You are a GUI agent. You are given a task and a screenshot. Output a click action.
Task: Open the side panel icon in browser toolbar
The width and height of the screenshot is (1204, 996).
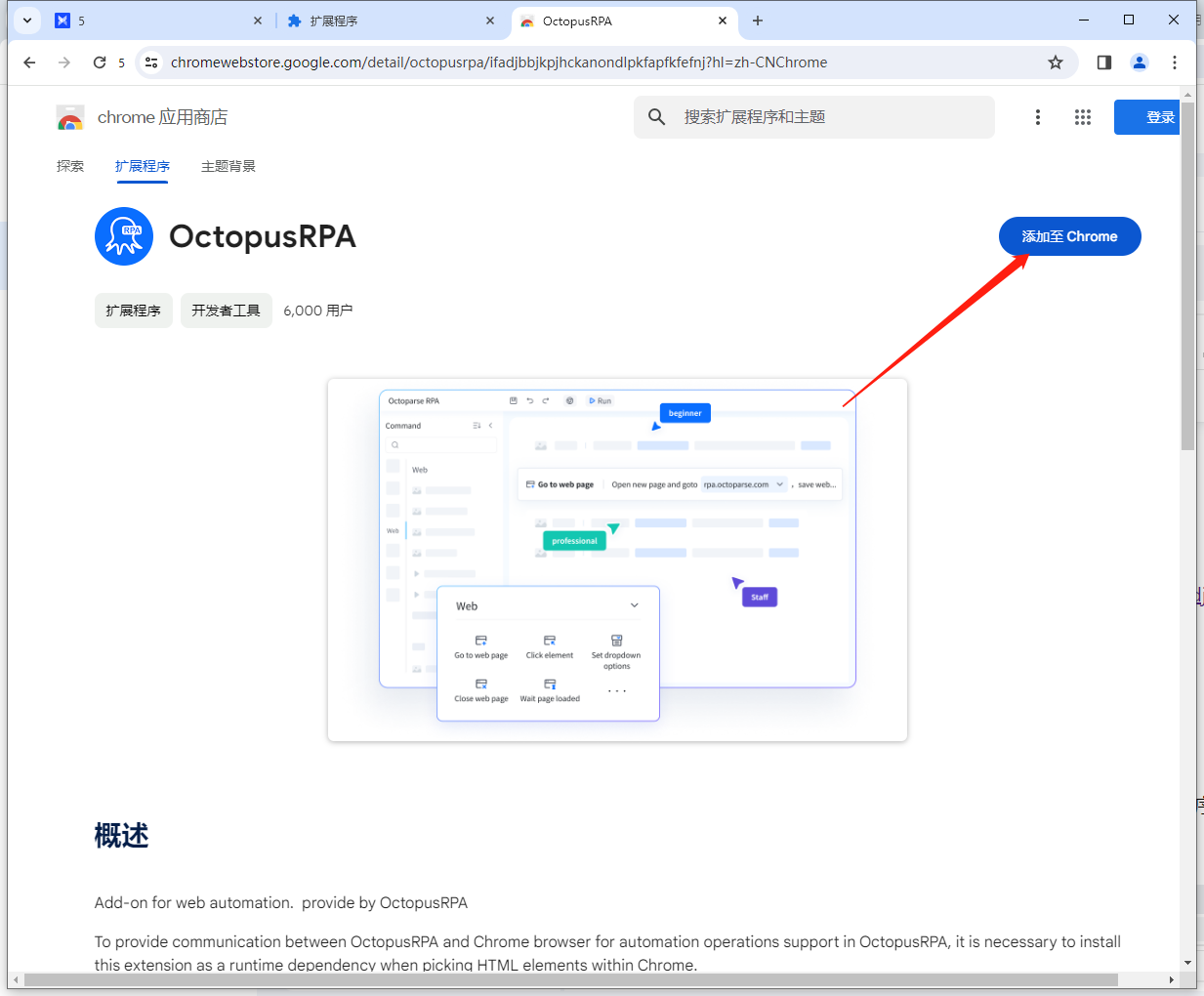click(1103, 62)
